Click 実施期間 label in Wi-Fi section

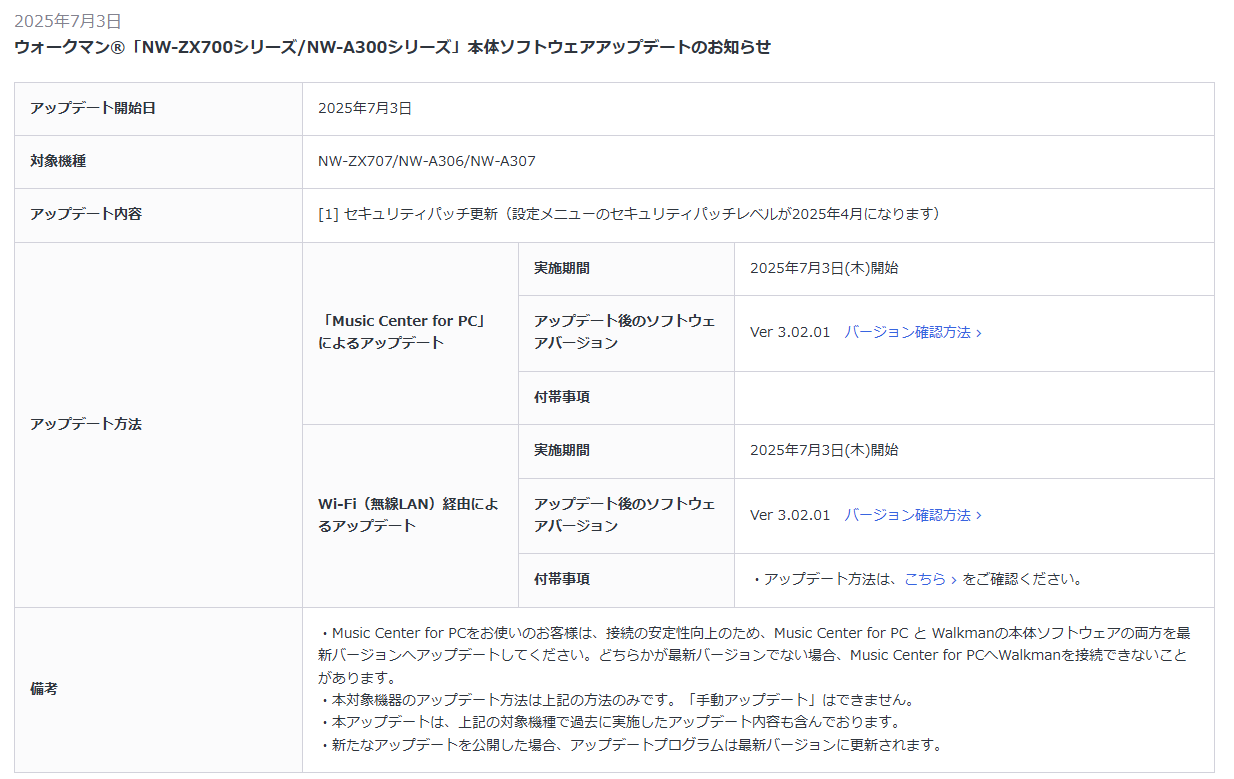pyautogui.click(x=562, y=450)
